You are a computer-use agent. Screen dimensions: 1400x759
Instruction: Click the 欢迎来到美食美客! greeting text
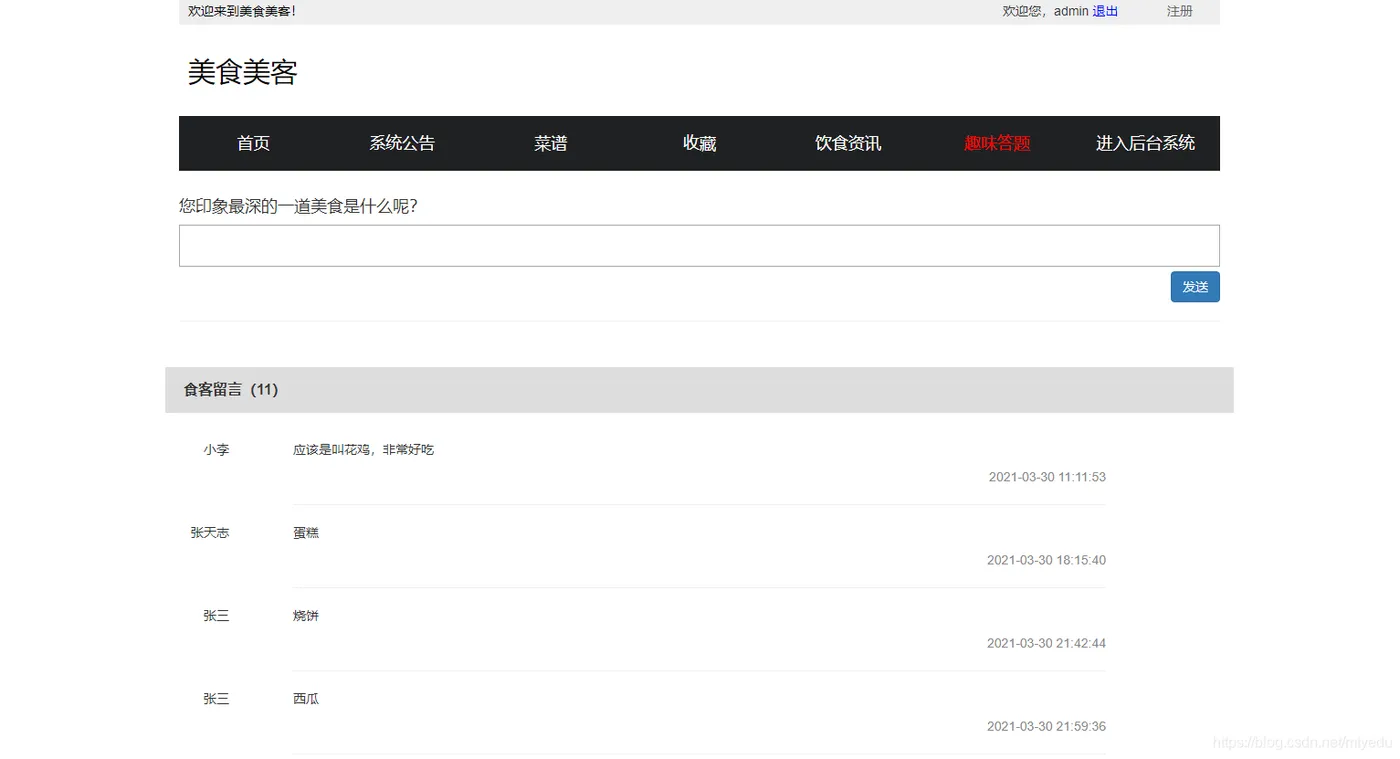pos(242,11)
